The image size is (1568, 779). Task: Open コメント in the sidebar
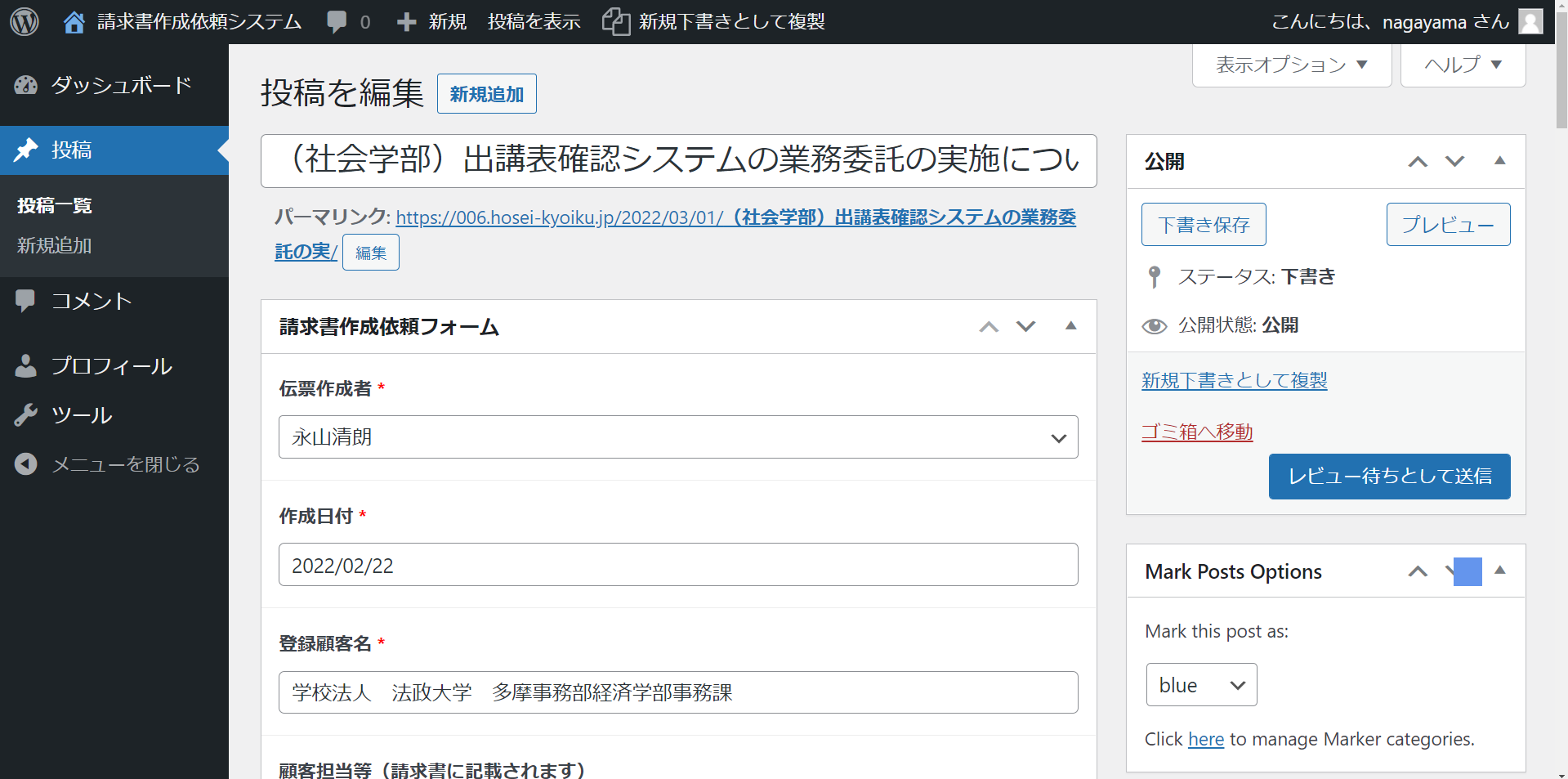92,301
